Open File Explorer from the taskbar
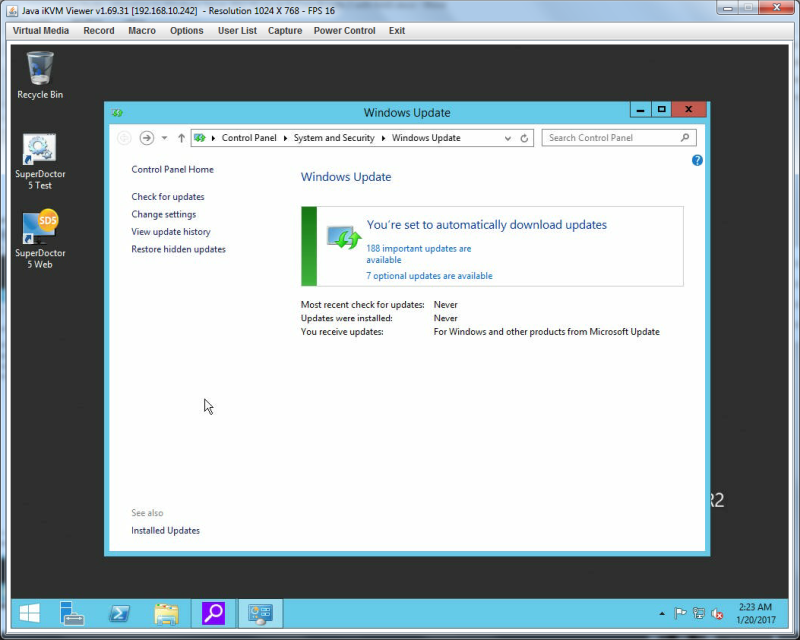This screenshot has width=800, height=640. pos(166,614)
